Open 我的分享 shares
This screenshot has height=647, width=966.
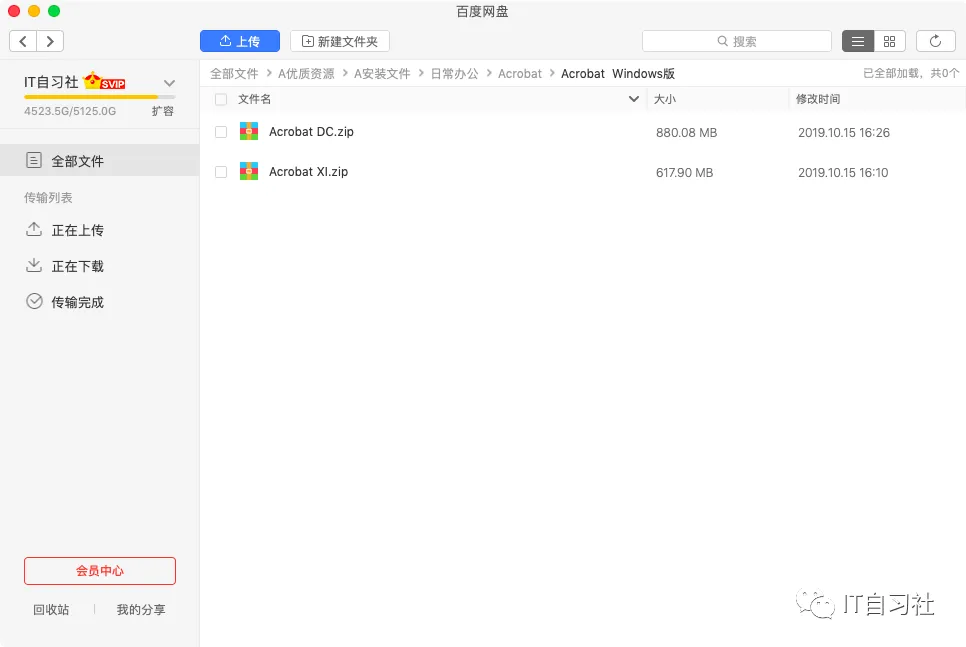click(141, 609)
